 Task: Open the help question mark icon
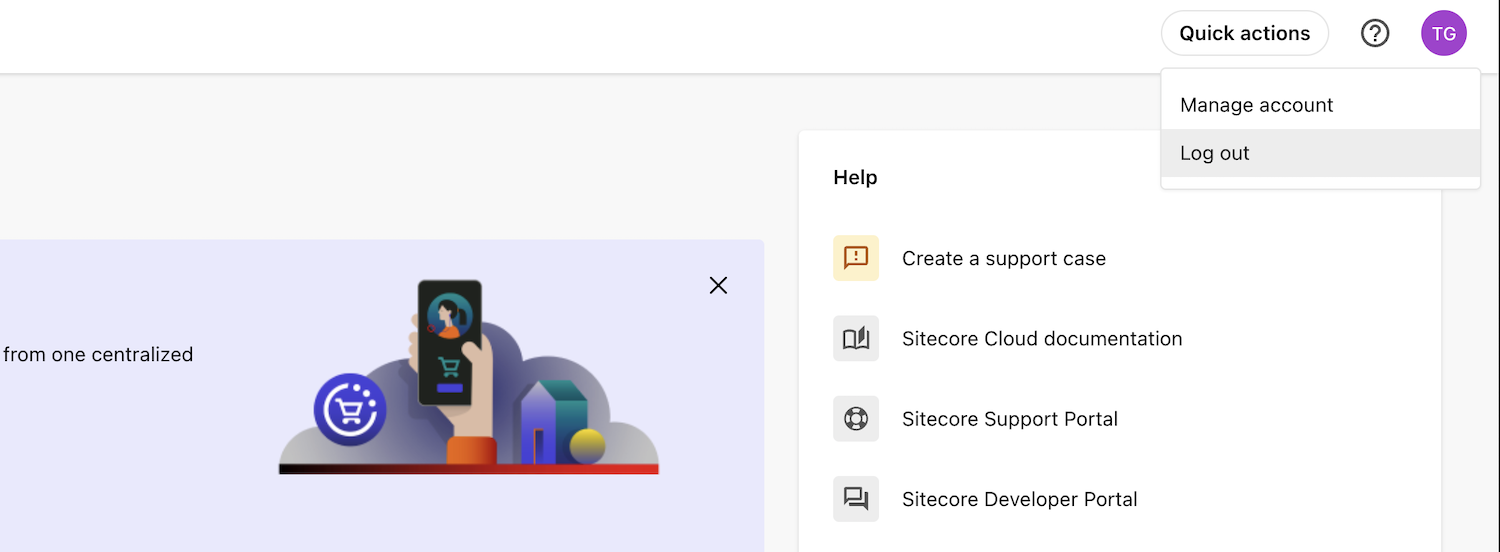pyautogui.click(x=1375, y=33)
